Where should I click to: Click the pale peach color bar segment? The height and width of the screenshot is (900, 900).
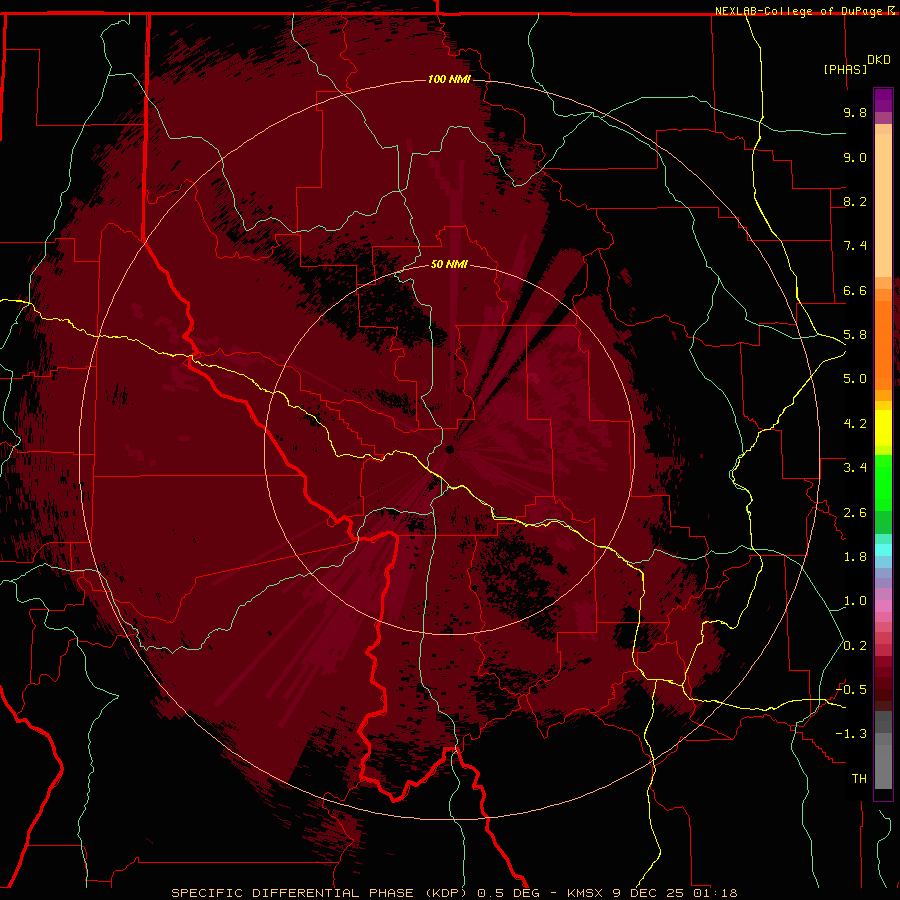point(883,205)
